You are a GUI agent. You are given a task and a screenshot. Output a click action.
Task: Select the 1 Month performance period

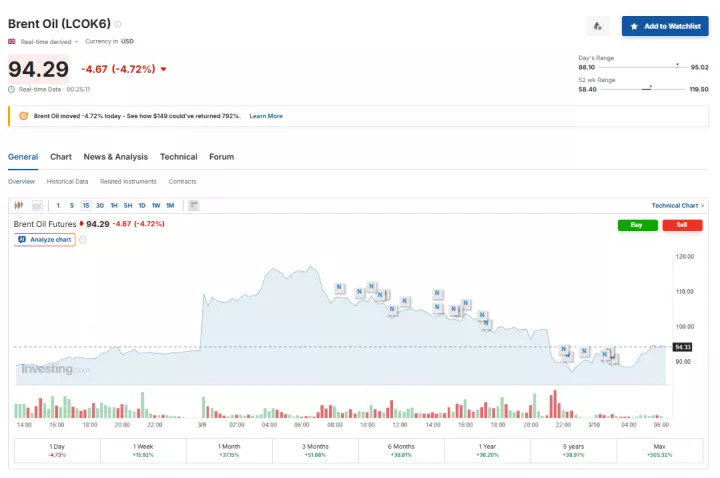(x=230, y=449)
